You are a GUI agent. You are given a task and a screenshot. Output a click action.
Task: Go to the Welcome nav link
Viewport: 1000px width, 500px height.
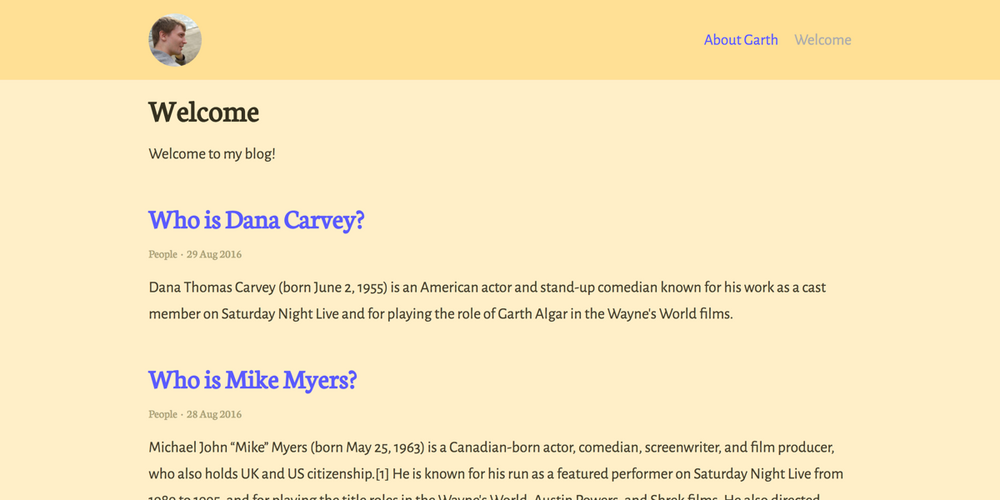coord(823,40)
